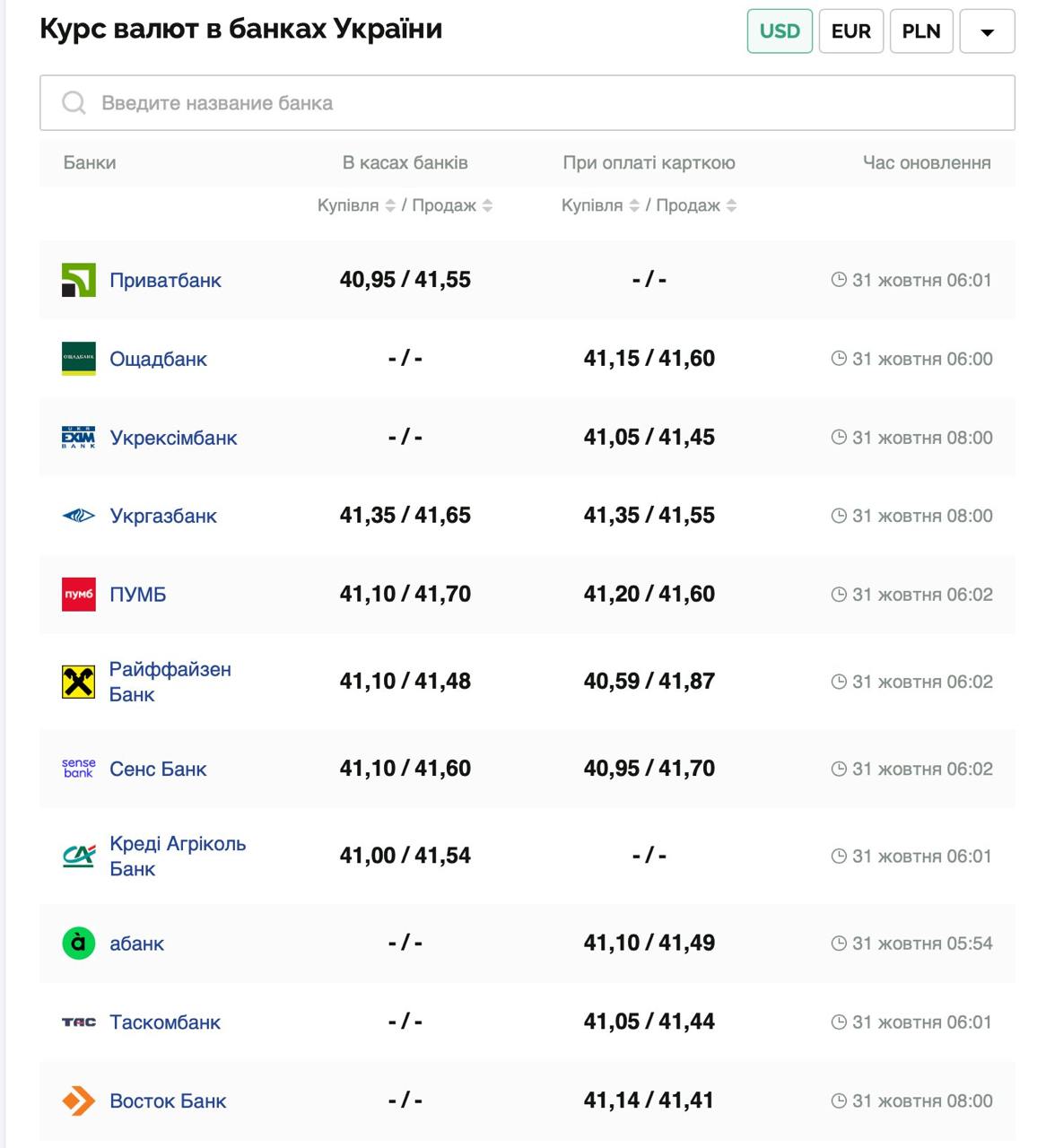This screenshot has height=1148, width=1046.
Task: Focus the bank name search field
Action: pyautogui.click(x=527, y=103)
